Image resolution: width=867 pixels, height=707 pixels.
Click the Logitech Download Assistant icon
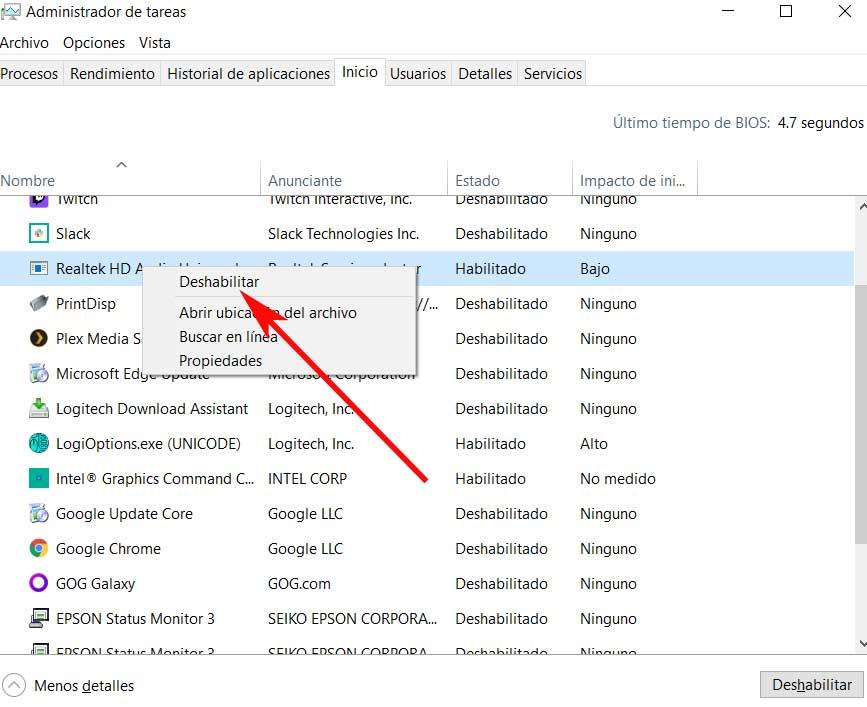point(39,408)
